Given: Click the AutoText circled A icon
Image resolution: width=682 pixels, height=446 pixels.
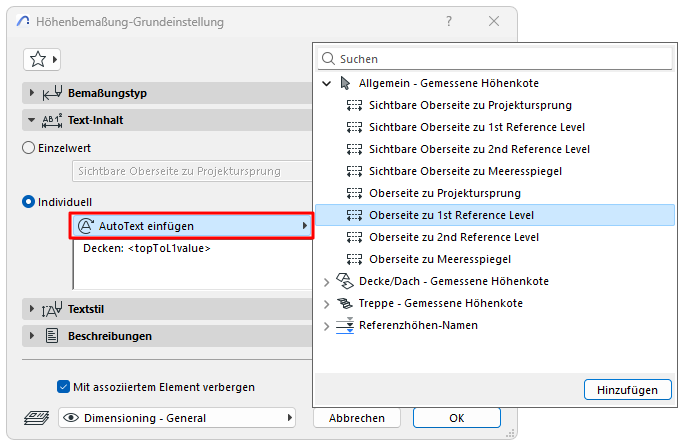Looking at the screenshot, I should pyautogui.click(x=86, y=226).
